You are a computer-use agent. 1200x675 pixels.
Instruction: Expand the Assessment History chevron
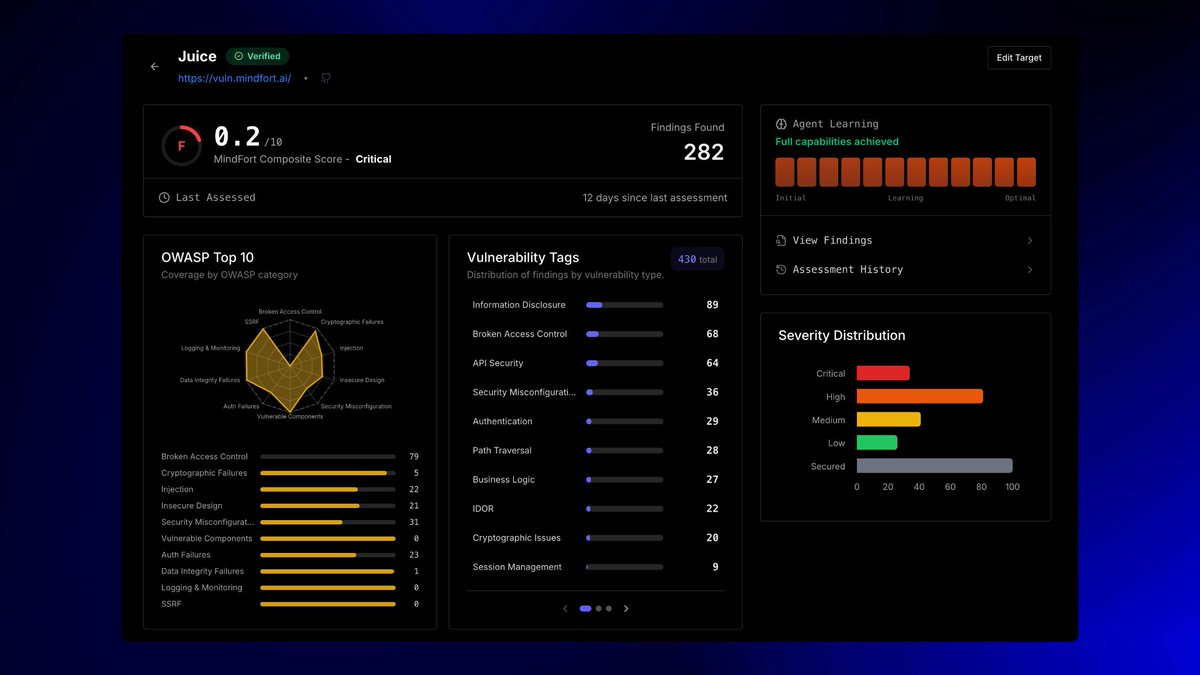[x=1030, y=269]
